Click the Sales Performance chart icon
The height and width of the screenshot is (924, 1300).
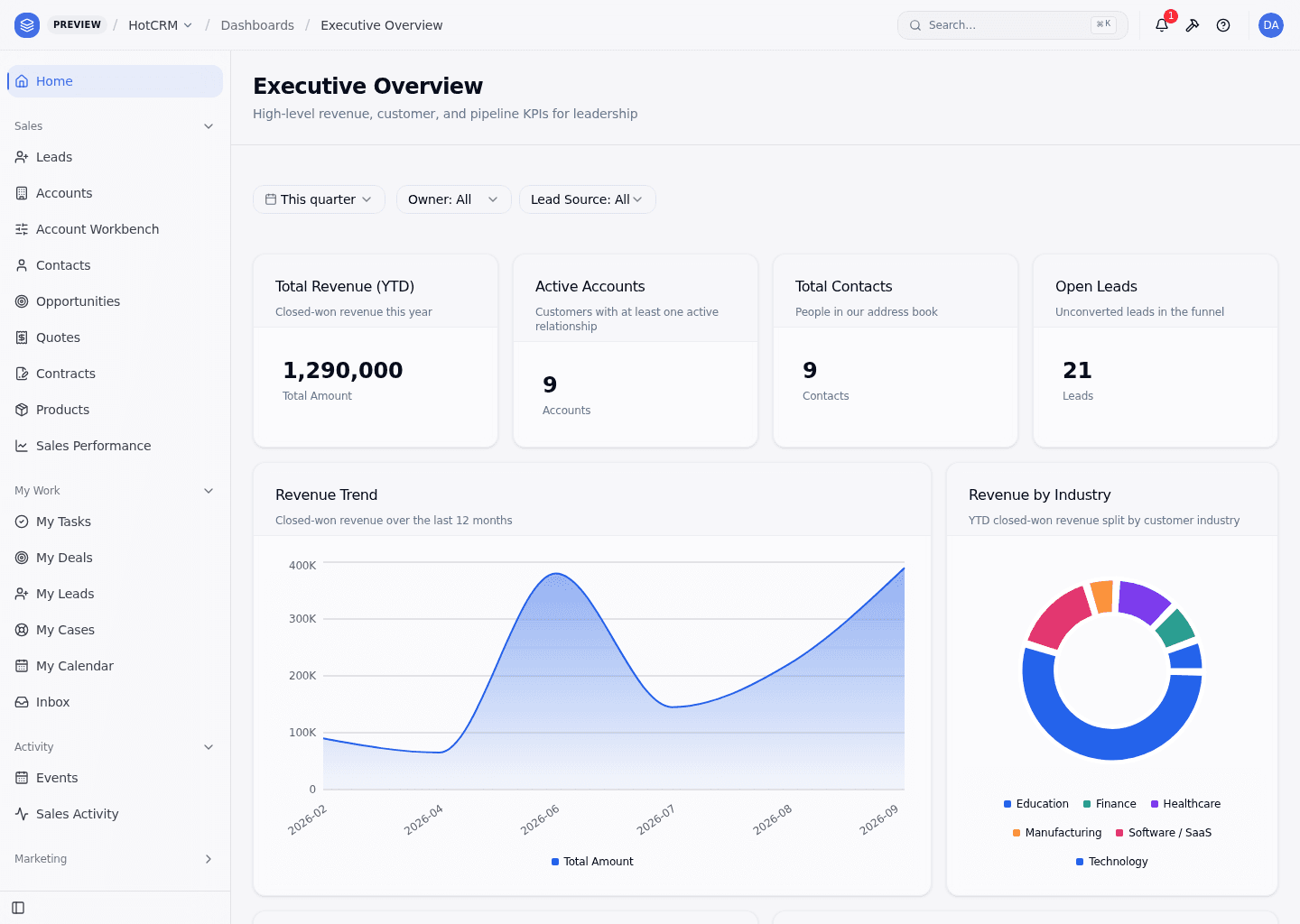click(22, 446)
